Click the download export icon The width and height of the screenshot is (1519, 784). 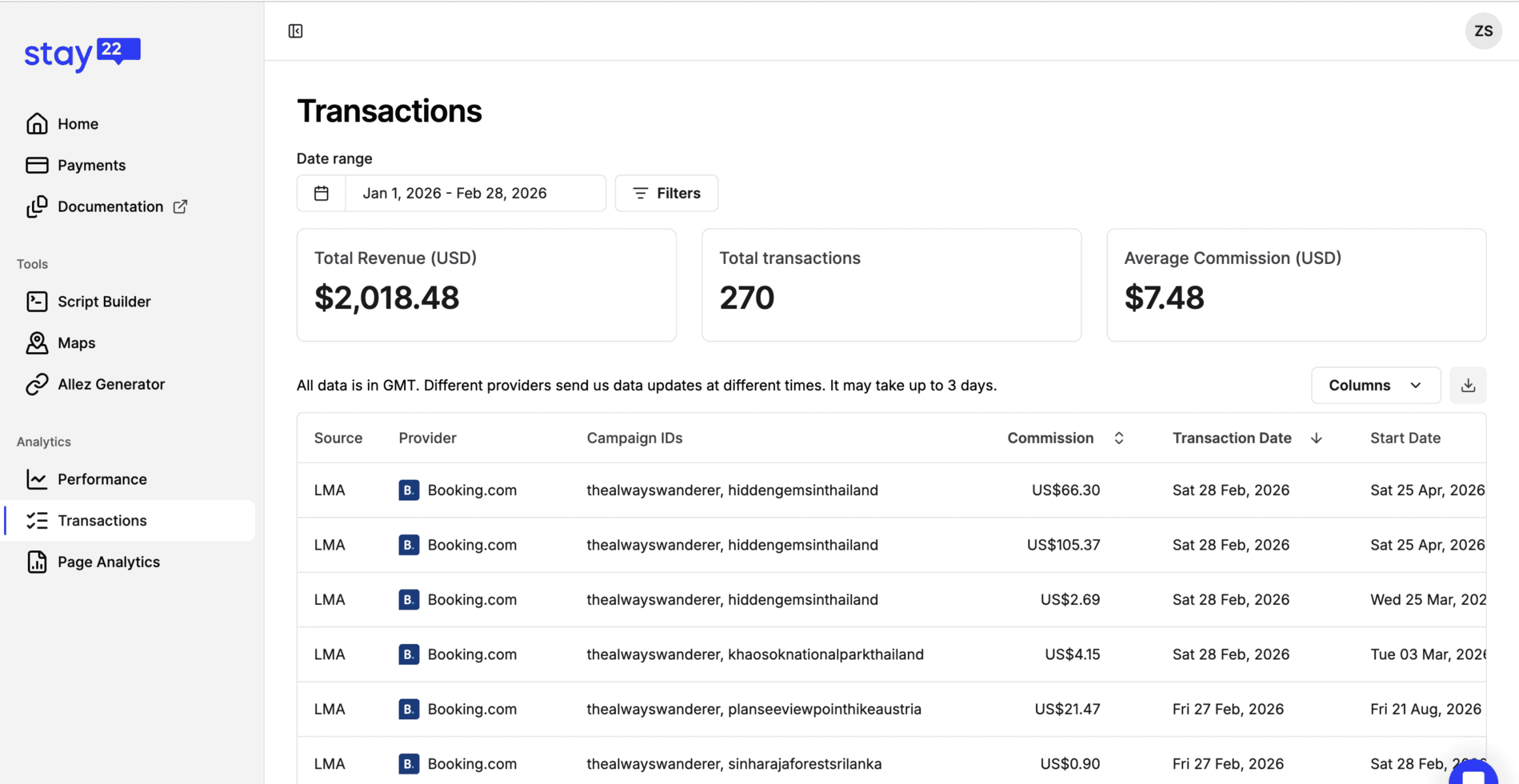point(1468,385)
